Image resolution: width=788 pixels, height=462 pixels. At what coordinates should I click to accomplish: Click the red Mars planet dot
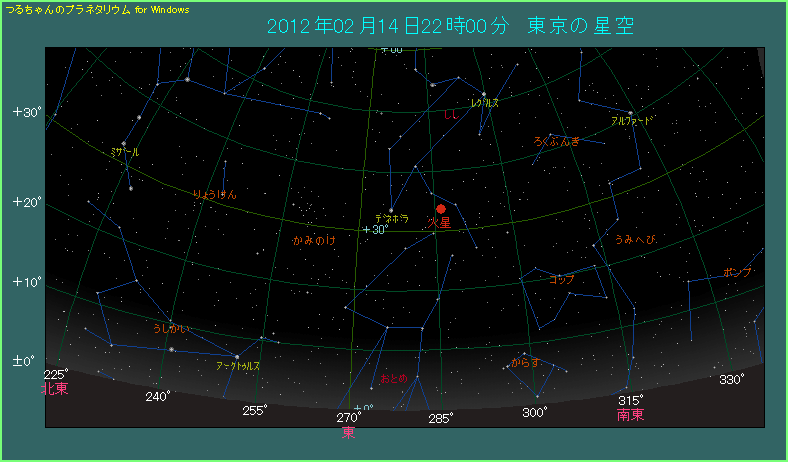441,209
